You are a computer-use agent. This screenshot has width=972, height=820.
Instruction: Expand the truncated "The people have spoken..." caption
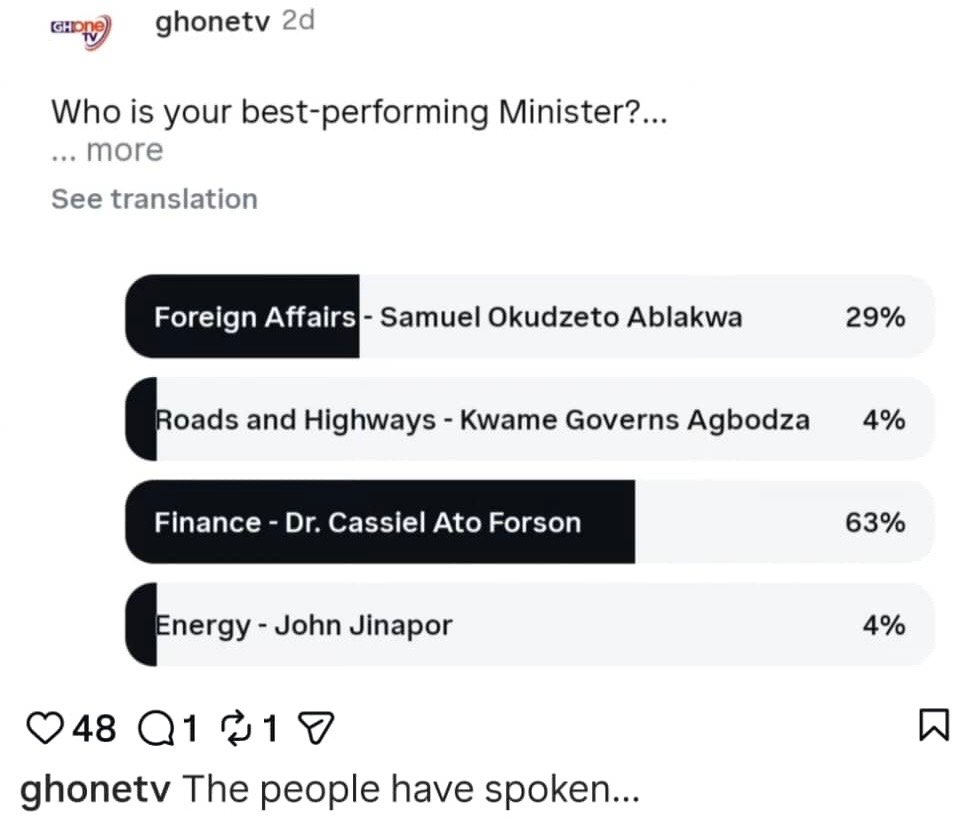[410, 789]
